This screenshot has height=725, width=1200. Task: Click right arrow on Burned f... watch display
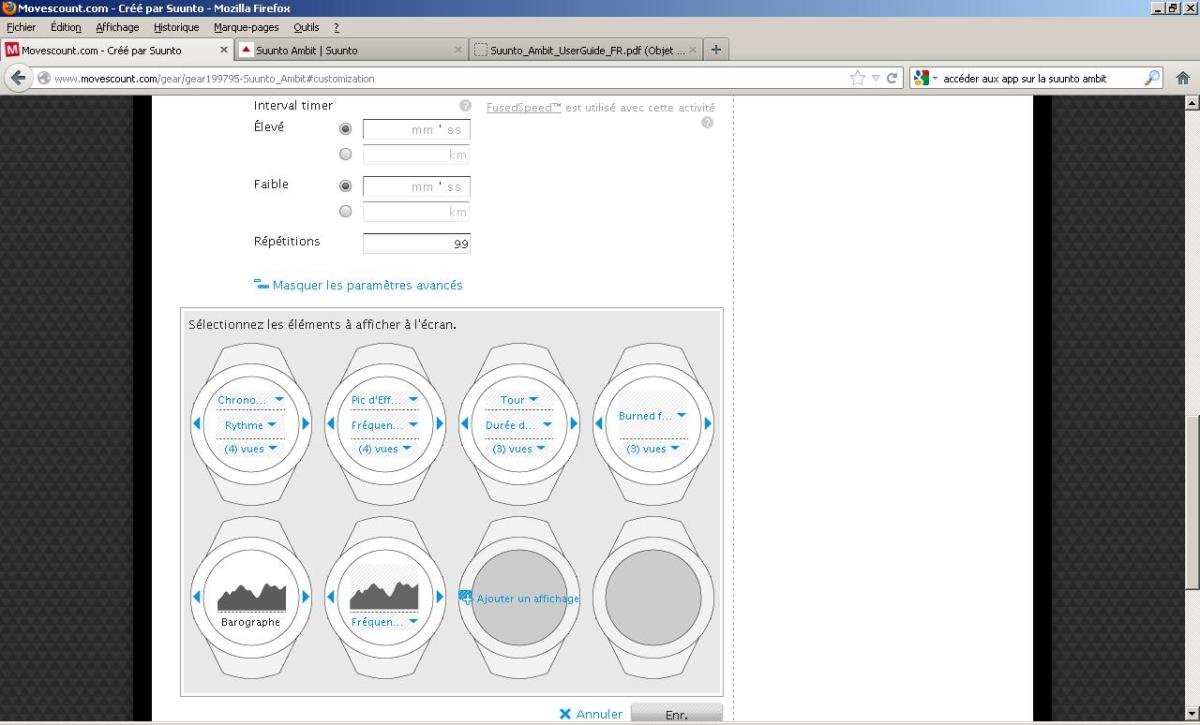click(x=708, y=424)
